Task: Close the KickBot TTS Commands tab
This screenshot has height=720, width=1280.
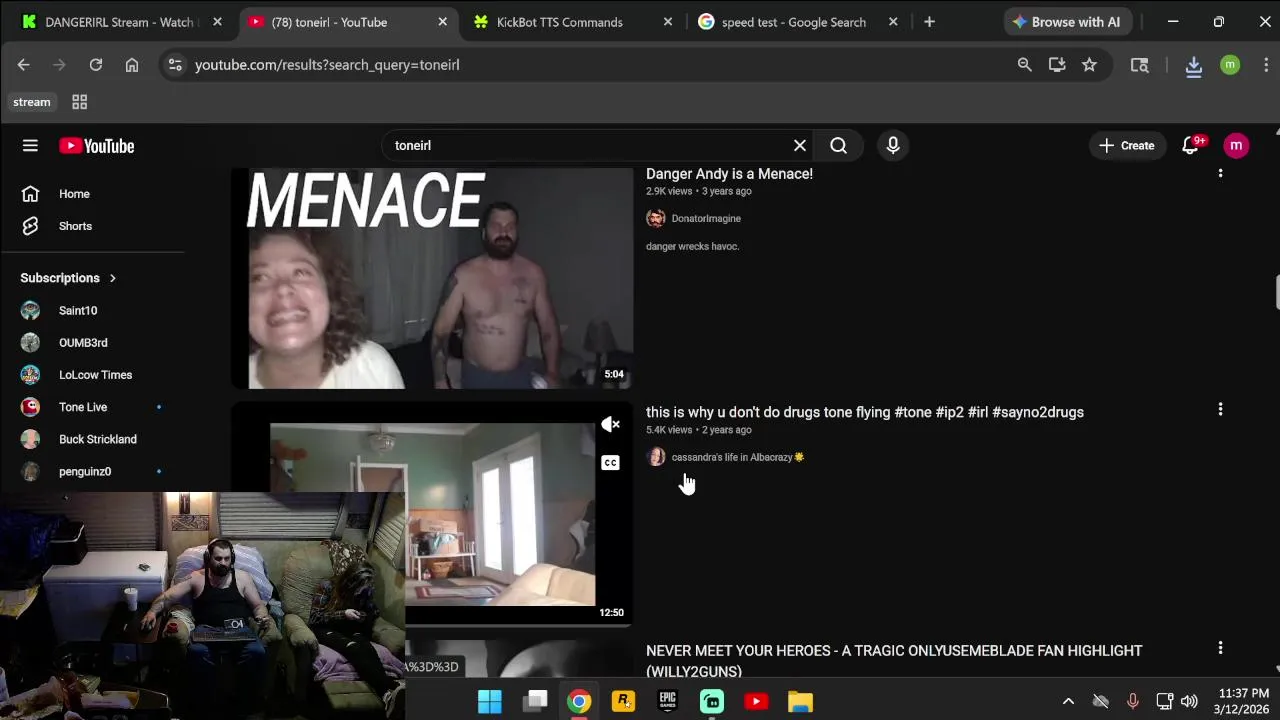Action: pyautogui.click(x=667, y=22)
